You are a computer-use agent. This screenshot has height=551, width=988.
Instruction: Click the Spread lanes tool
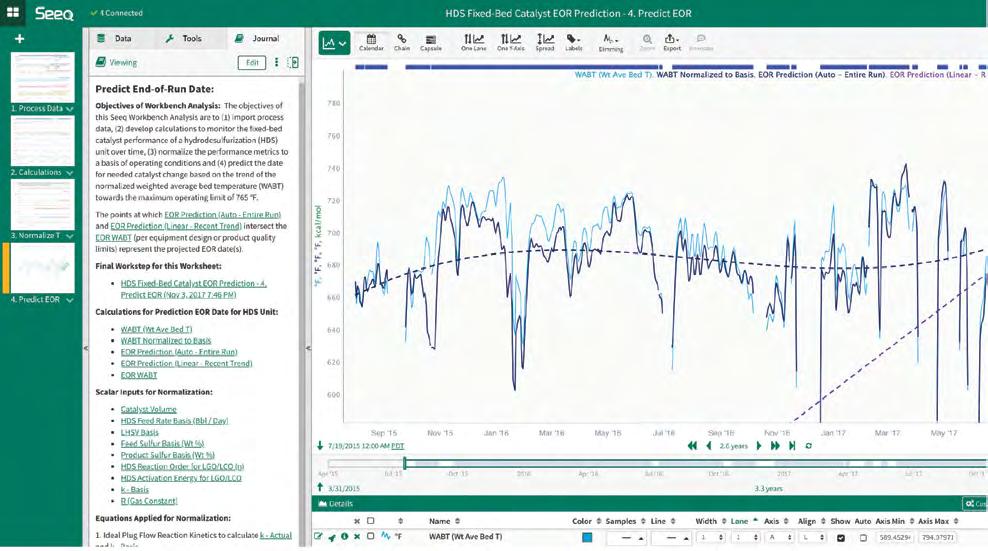point(545,42)
